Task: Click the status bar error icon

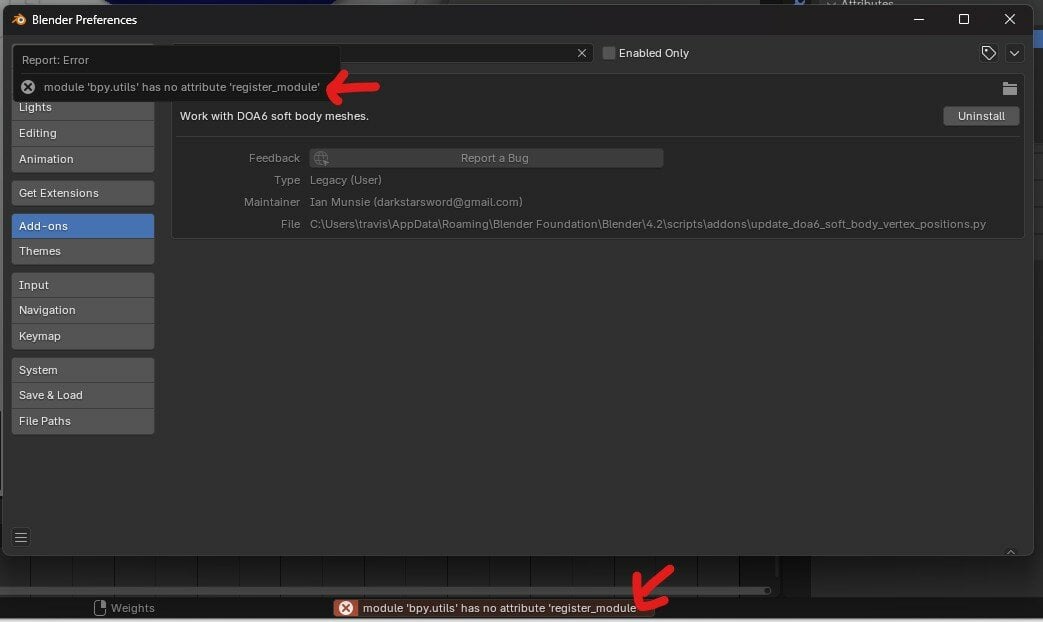Action: click(x=346, y=608)
